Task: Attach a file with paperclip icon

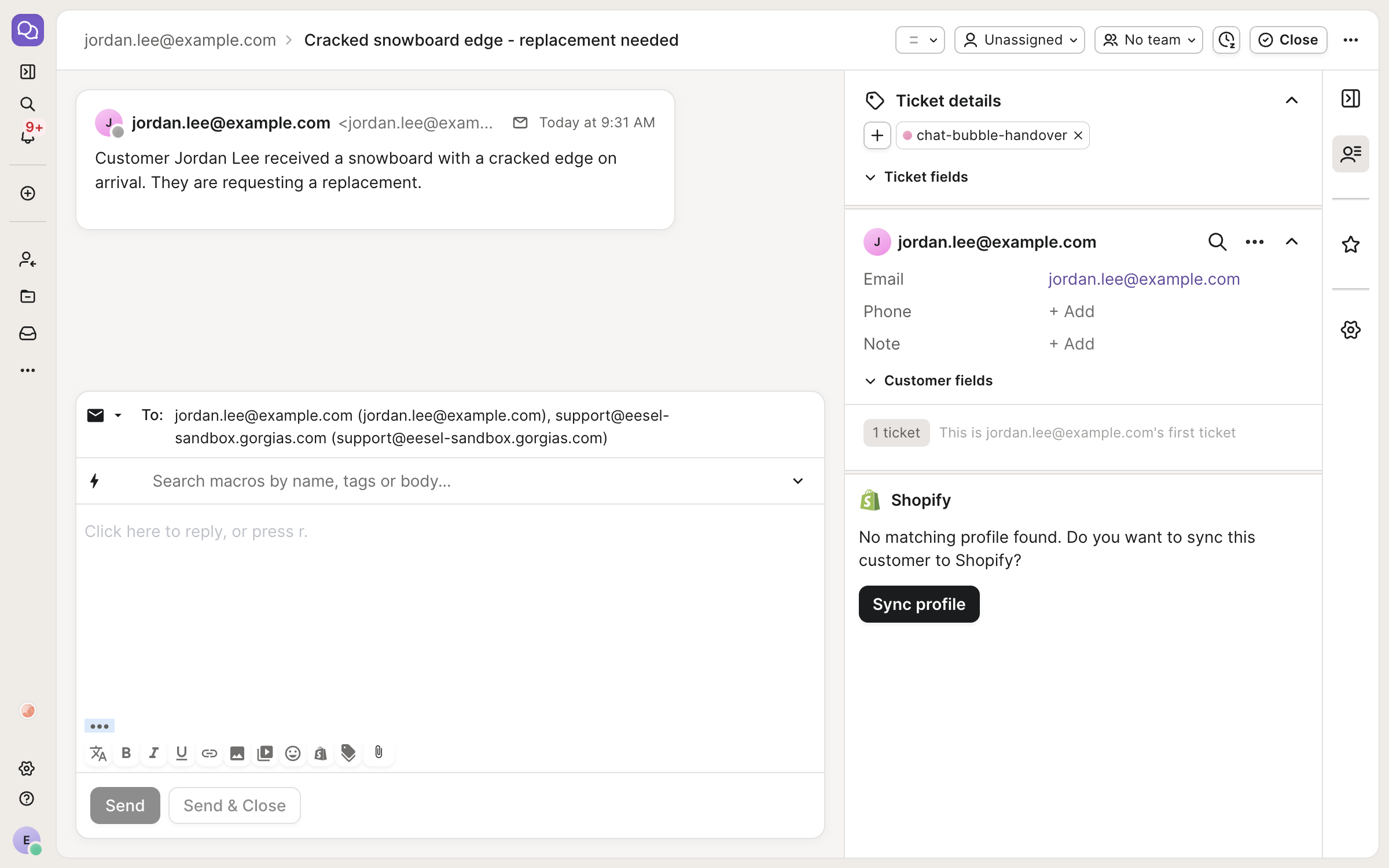Action: (x=379, y=752)
